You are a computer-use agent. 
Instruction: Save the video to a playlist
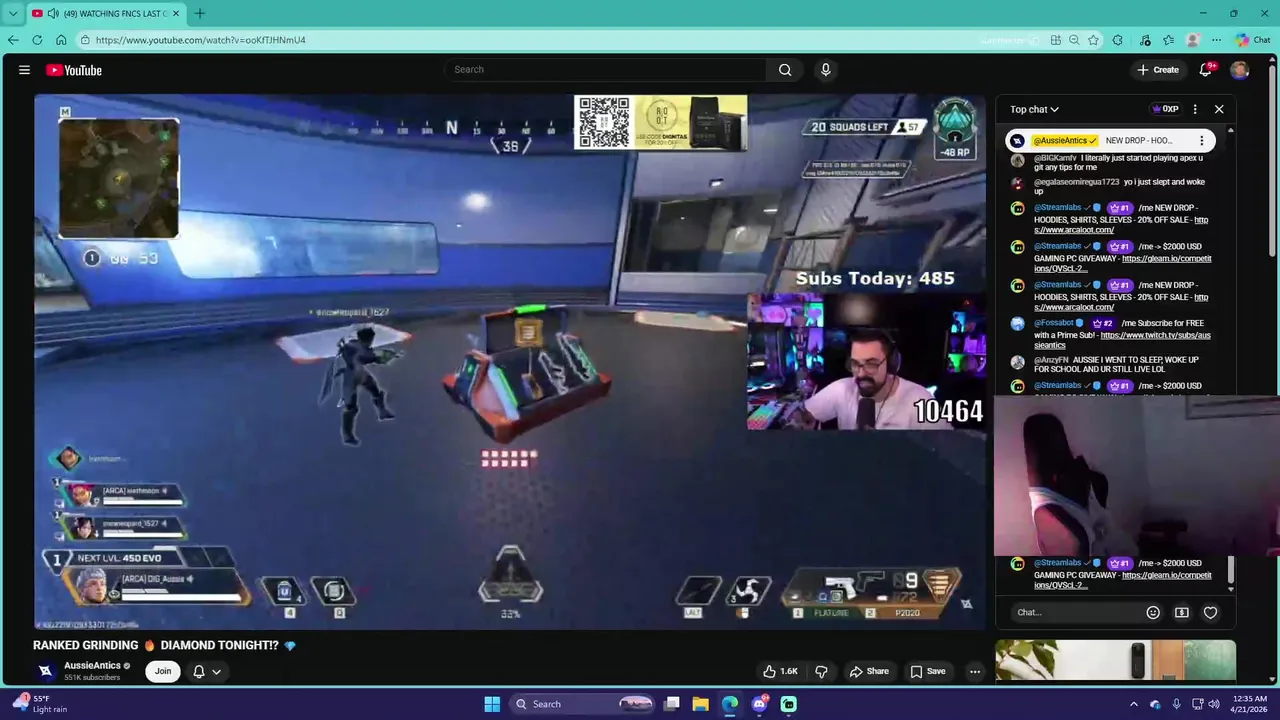(927, 671)
